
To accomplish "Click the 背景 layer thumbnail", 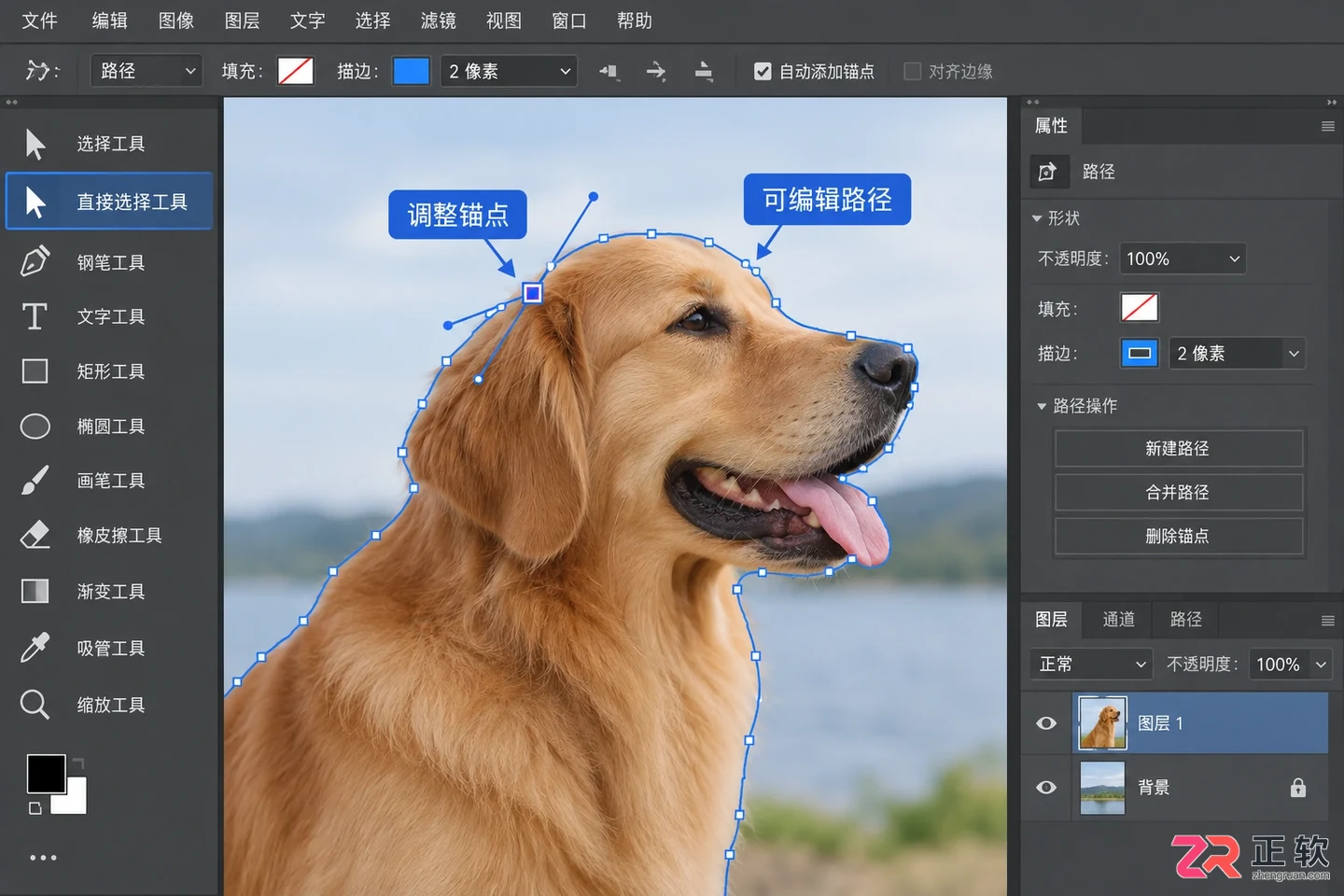I will (x=1102, y=788).
